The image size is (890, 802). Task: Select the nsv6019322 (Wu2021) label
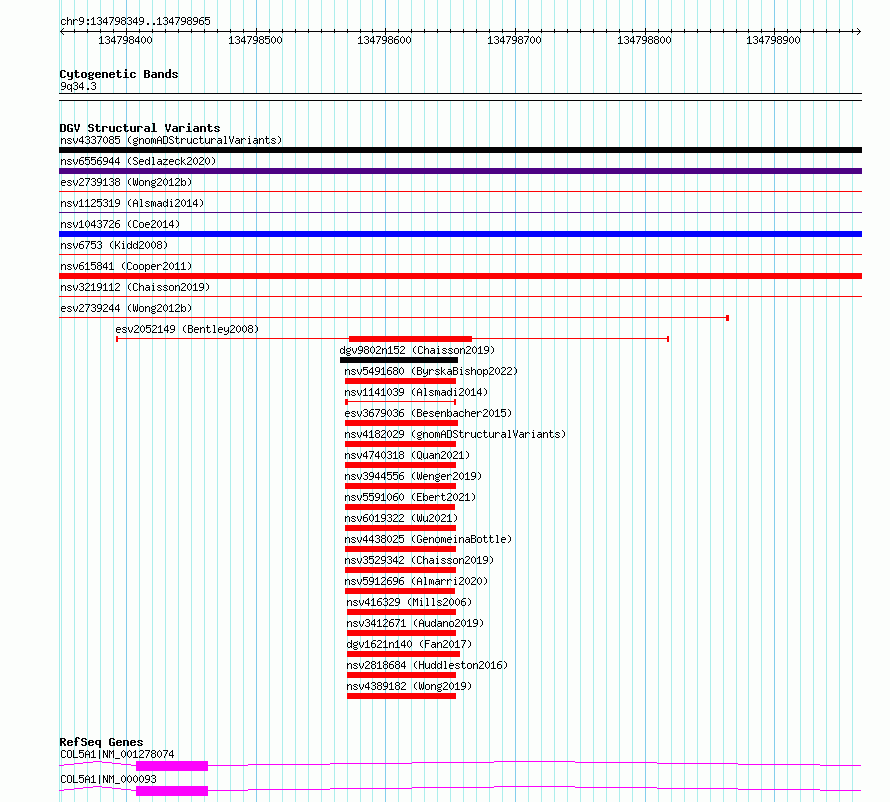[x=401, y=518]
